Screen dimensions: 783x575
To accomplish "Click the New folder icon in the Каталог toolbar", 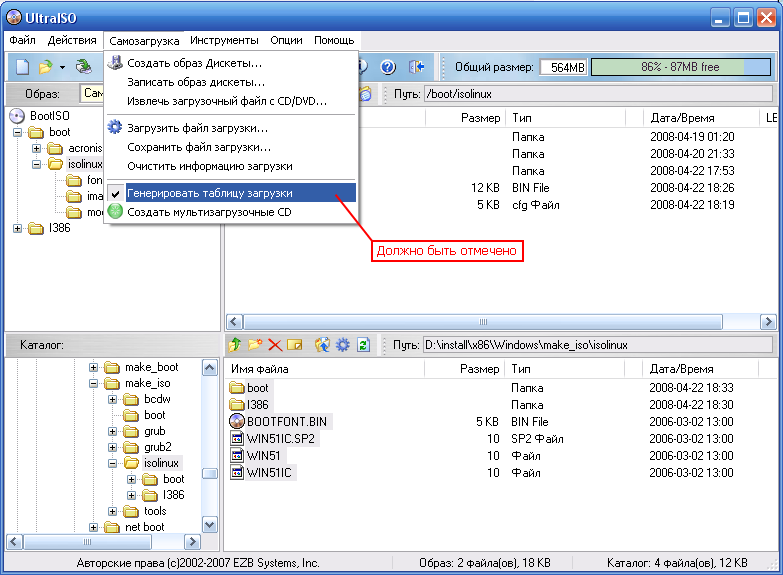I will click(x=255, y=345).
